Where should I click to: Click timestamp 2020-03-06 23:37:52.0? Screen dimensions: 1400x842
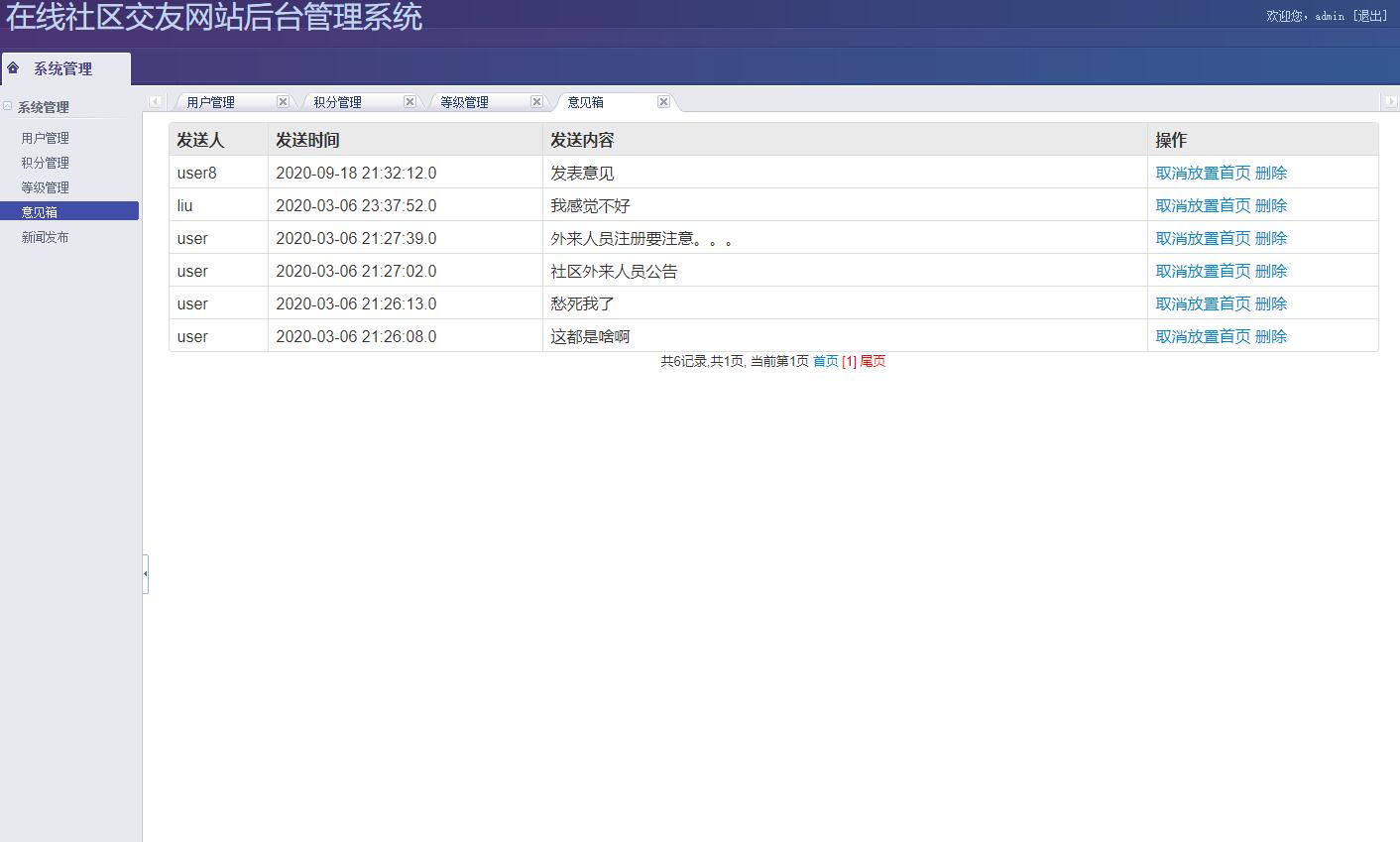[x=356, y=205]
